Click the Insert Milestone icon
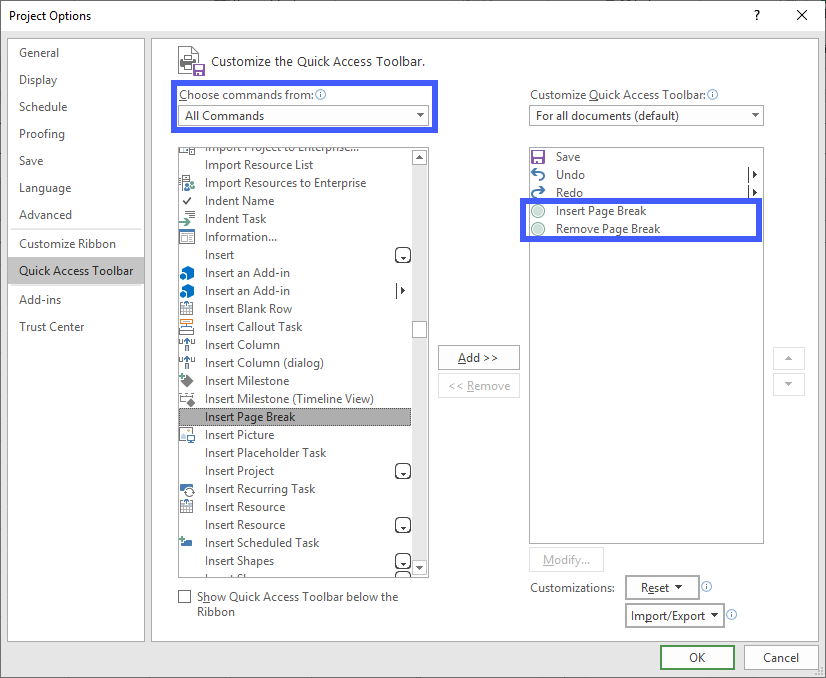Image resolution: width=826 pixels, height=678 pixels. pos(187,380)
